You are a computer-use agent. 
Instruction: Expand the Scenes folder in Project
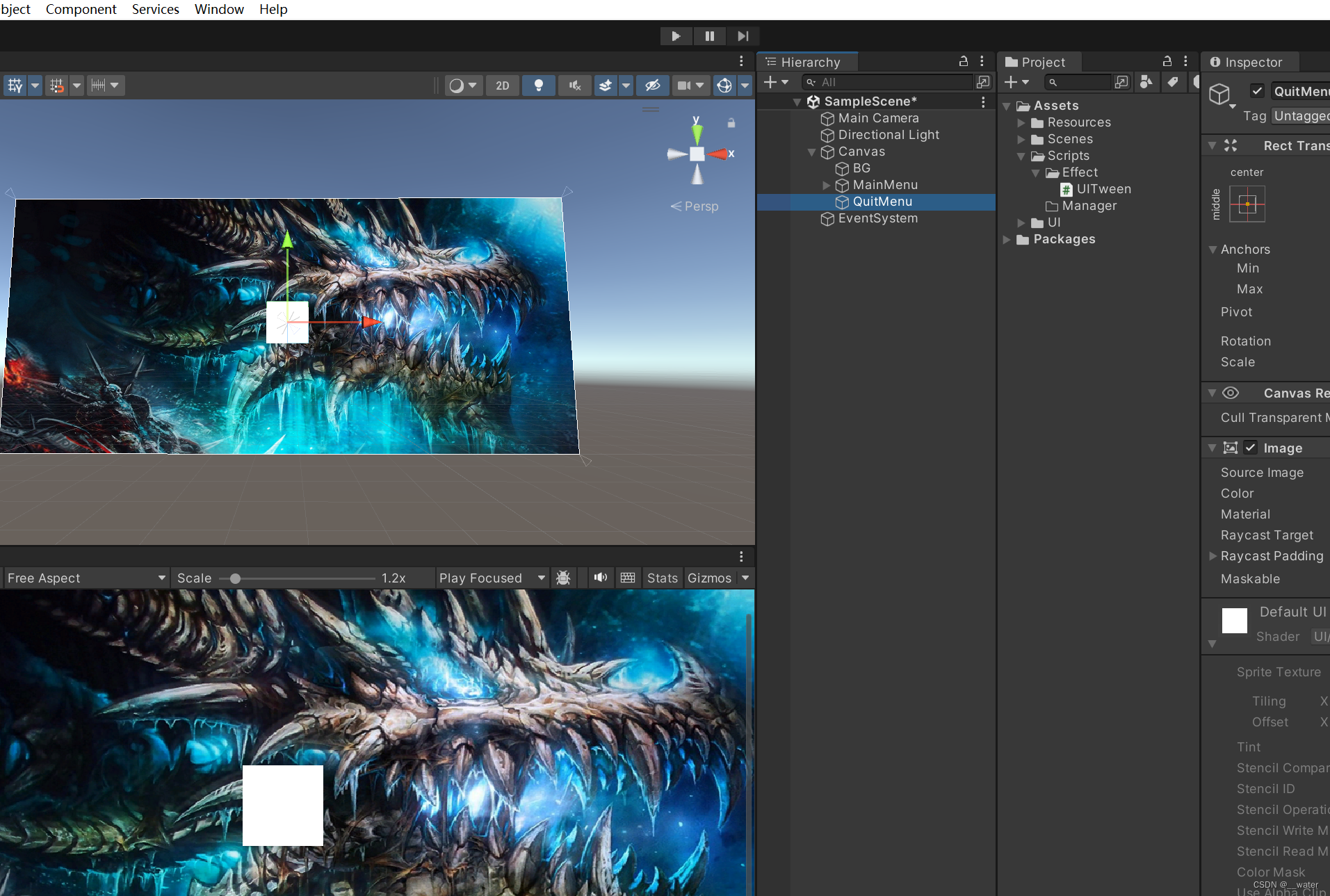1021,140
